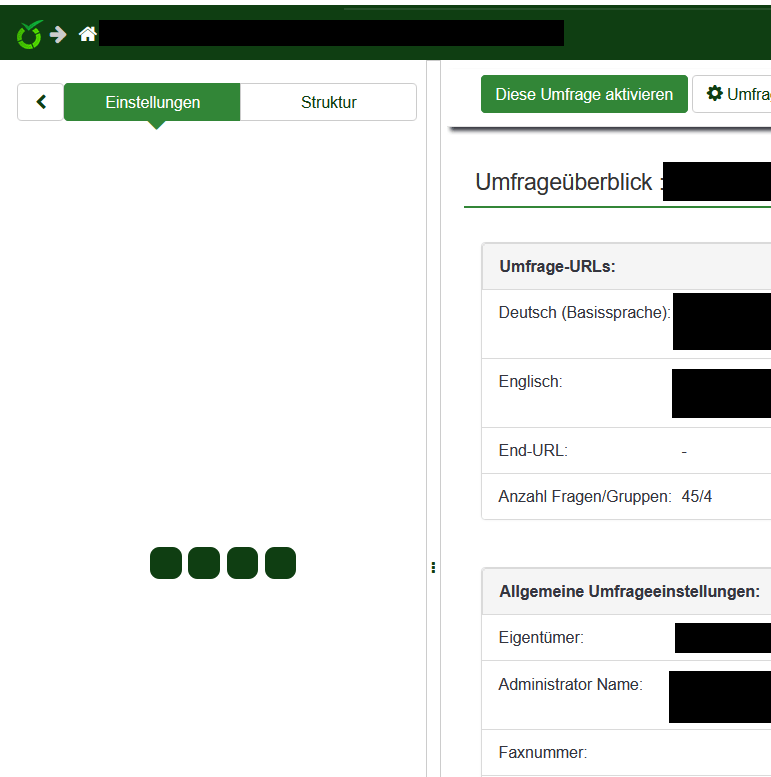Click the Eigentümer value field
This screenshot has height=777, width=771.
click(722, 637)
